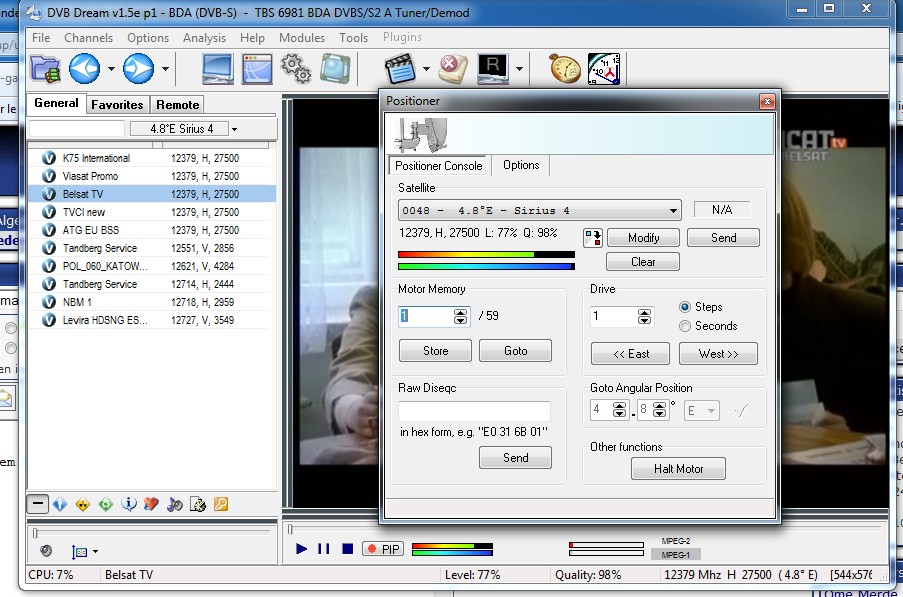Open the stopwatch timer icon
Screen dimensions: 903x597
click(x=565, y=69)
